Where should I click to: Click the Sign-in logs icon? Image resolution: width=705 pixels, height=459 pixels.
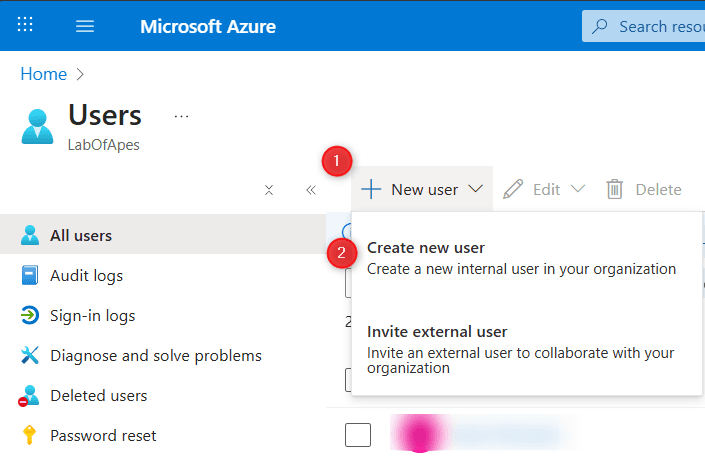(30, 316)
